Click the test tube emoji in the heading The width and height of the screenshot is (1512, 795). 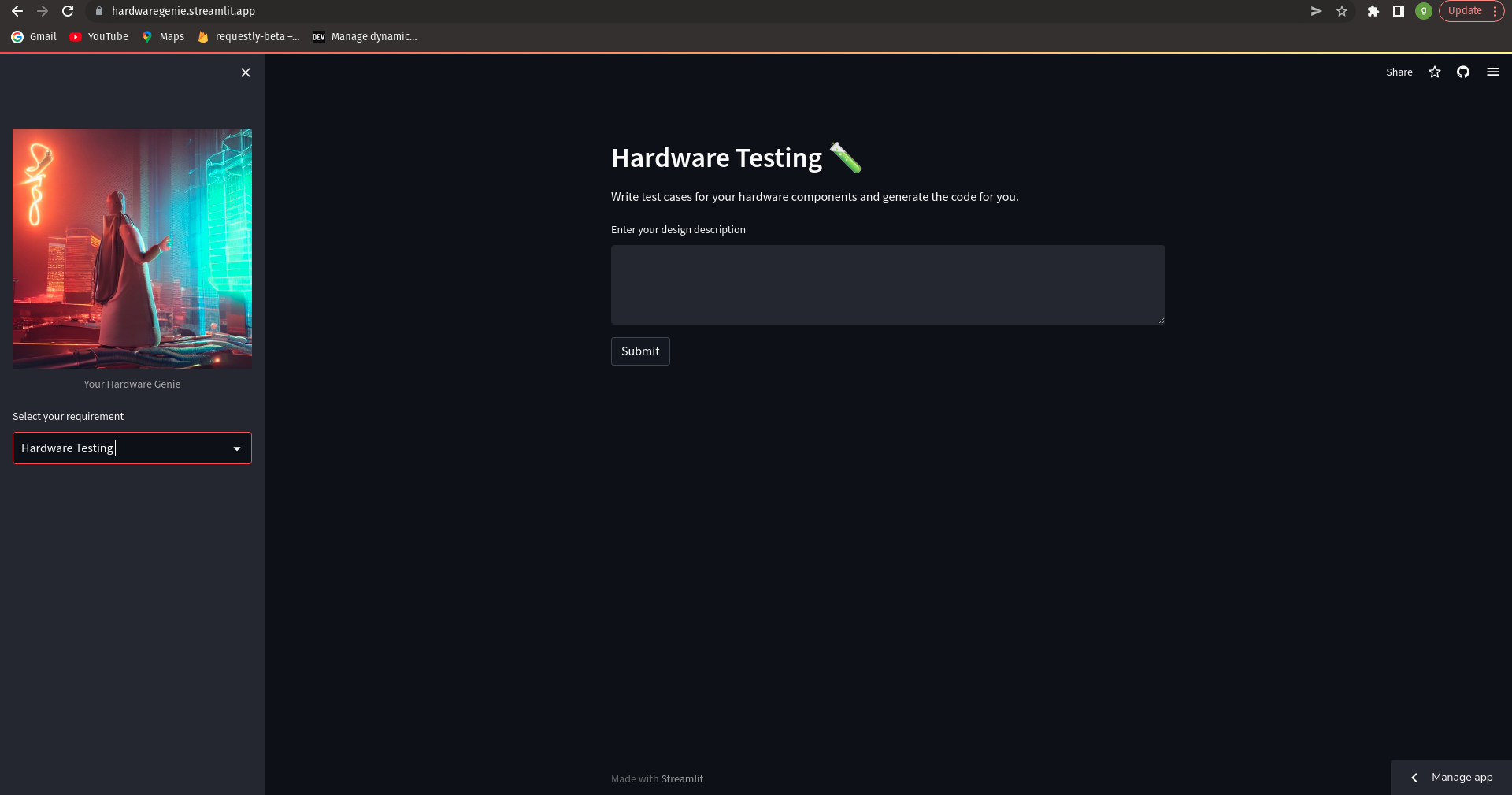(846, 158)
